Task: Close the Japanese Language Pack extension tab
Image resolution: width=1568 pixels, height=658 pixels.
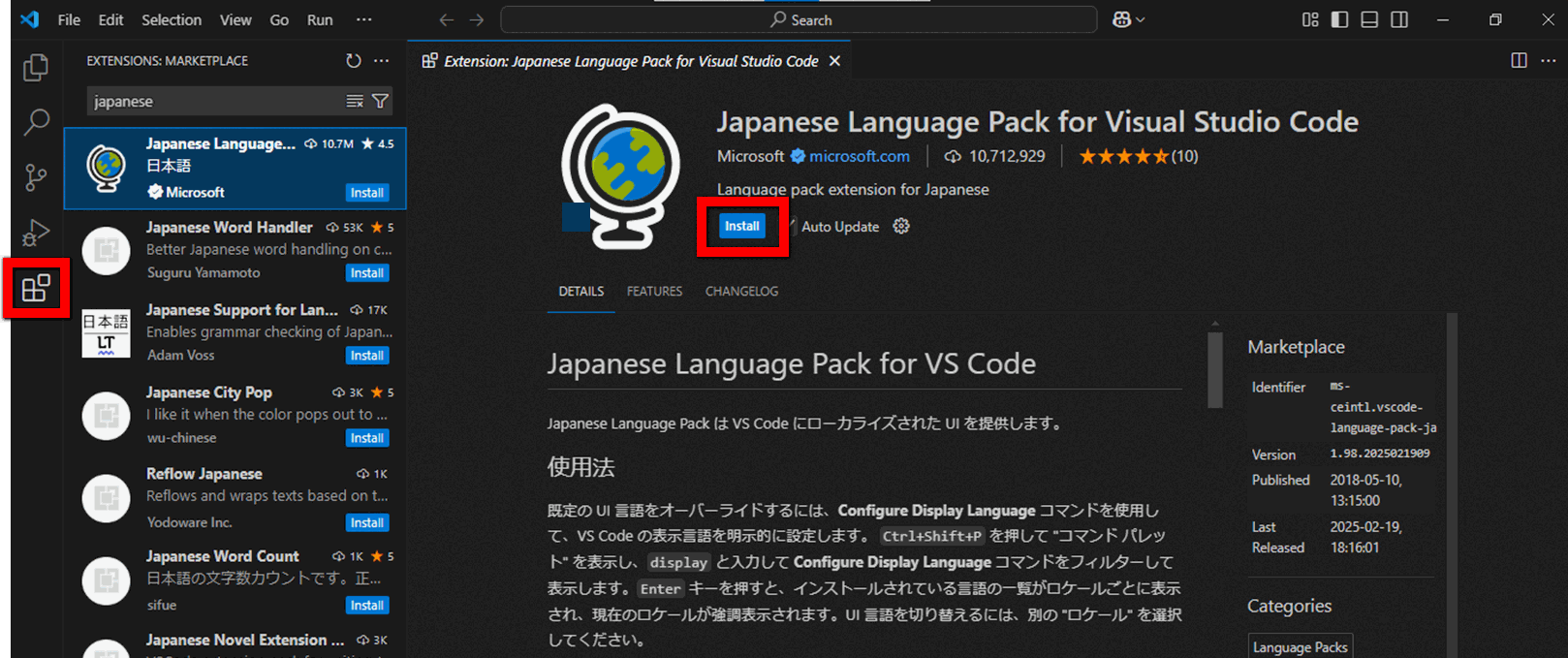Action: coord(834,60)
